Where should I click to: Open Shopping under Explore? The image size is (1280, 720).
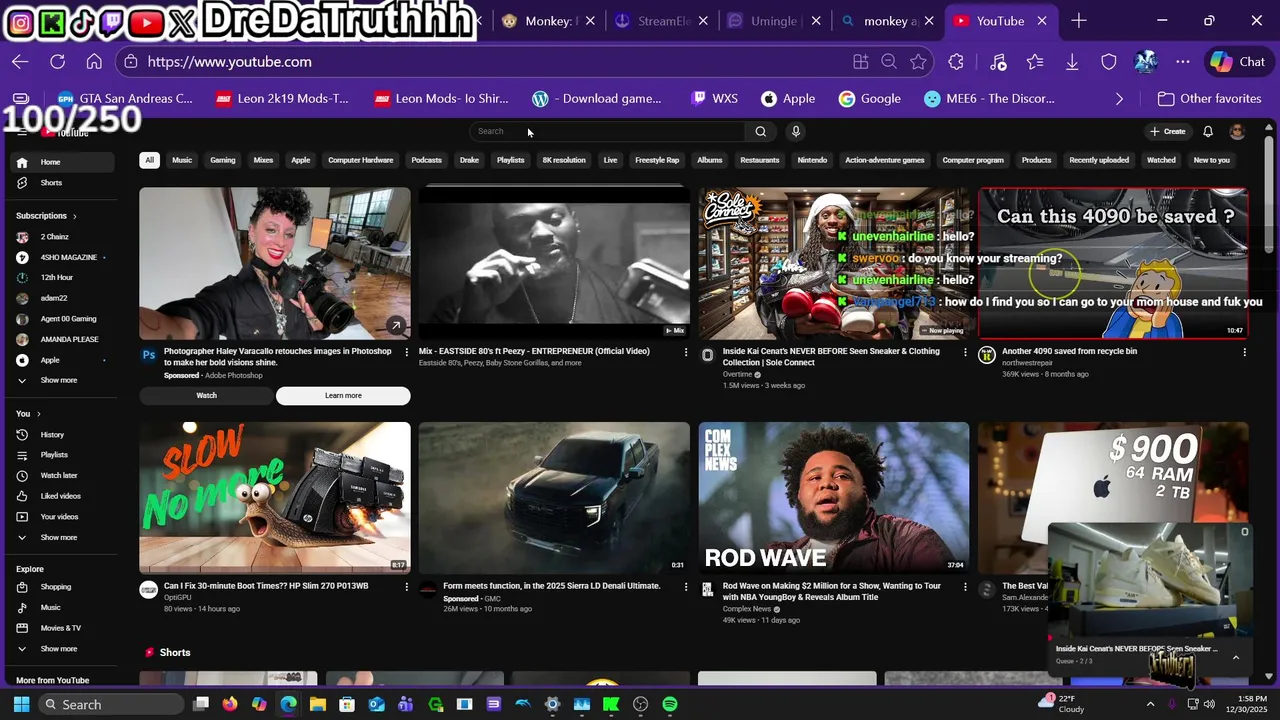[62, 587]
